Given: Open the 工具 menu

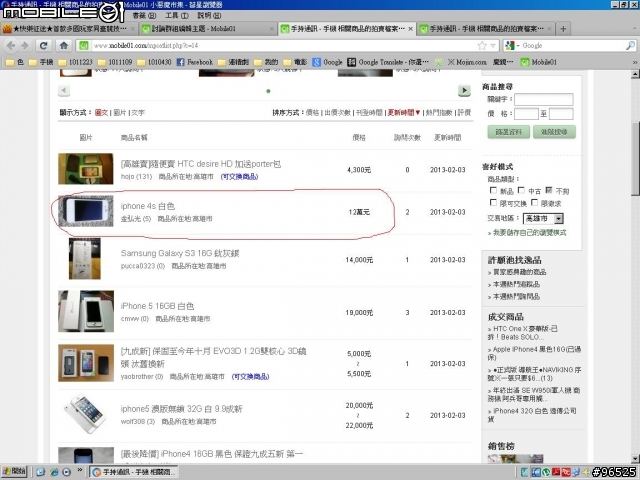Looking at the screenshot, I should click(x=177, y=15).
